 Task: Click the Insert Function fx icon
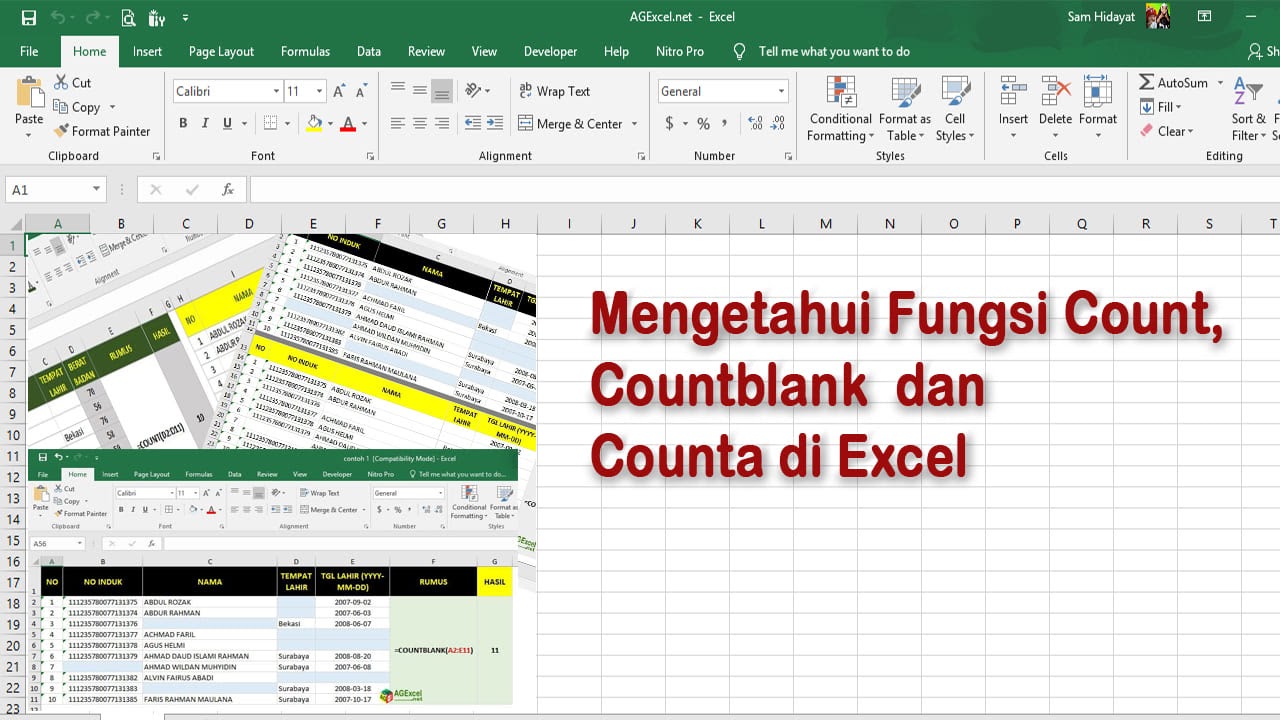tap(228, 189)
